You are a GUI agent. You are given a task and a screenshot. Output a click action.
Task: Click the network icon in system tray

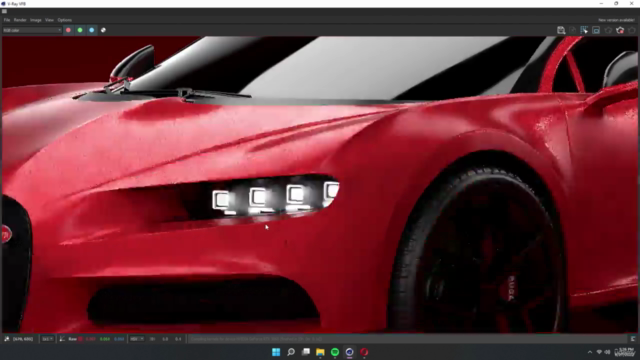pyautogui.click(x=599, y=352)
